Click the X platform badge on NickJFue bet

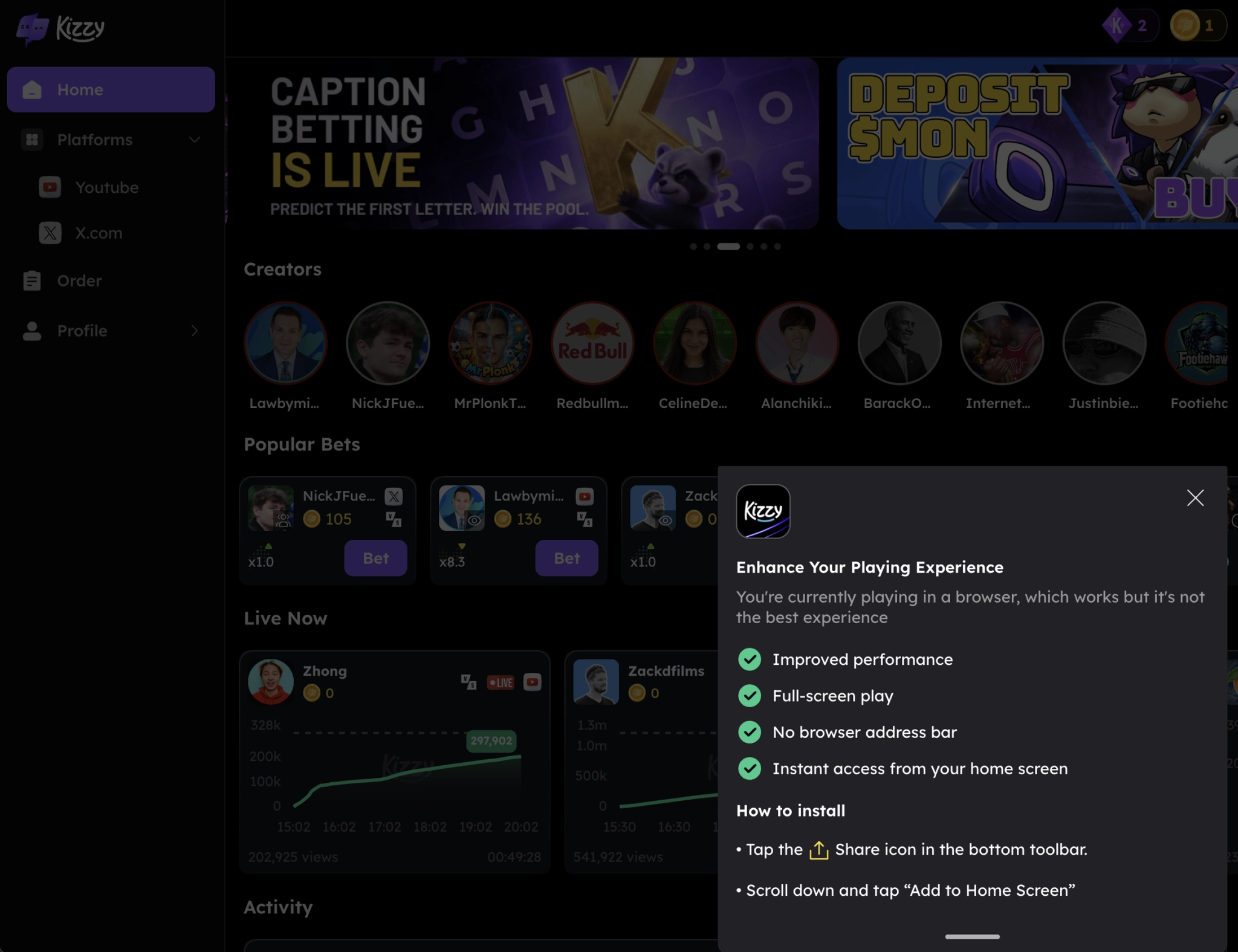coord(394,496)
